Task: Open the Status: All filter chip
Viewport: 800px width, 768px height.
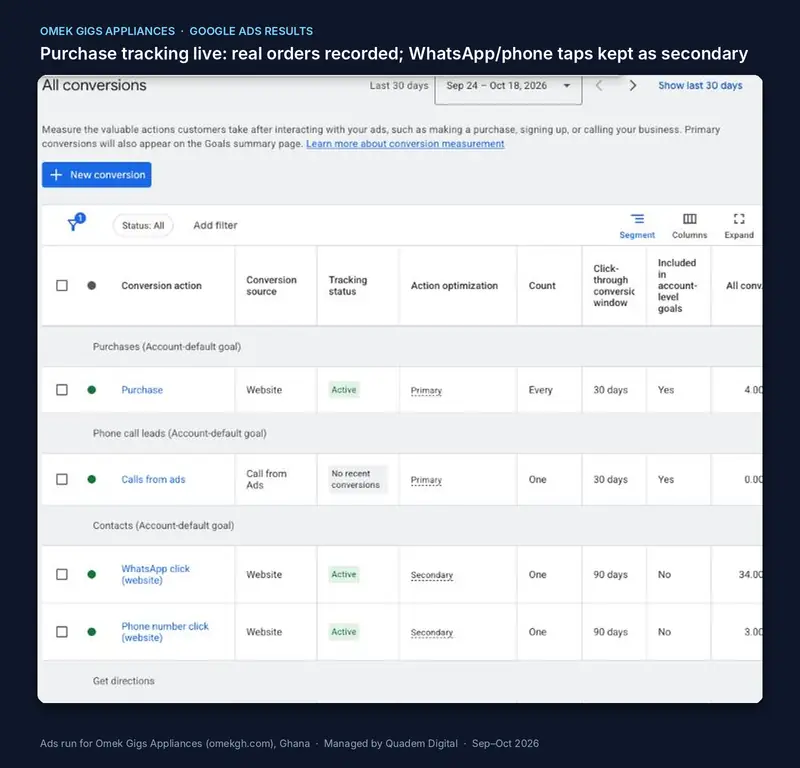Action: [x=143, y=226]
